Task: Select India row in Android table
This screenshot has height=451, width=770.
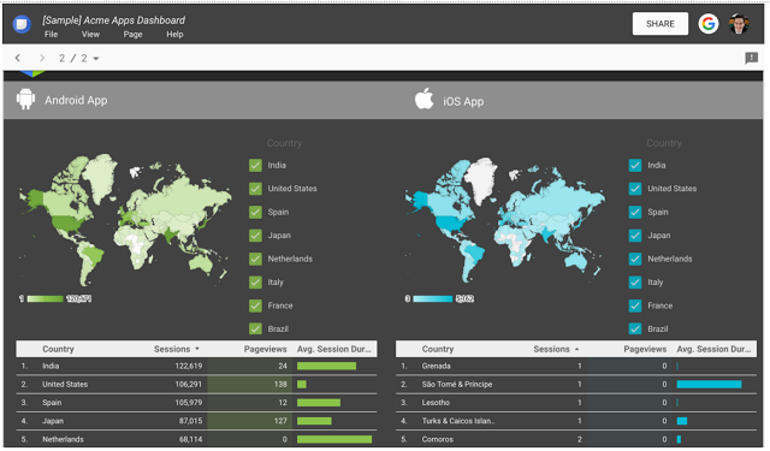Action: [x=196, y=366]
